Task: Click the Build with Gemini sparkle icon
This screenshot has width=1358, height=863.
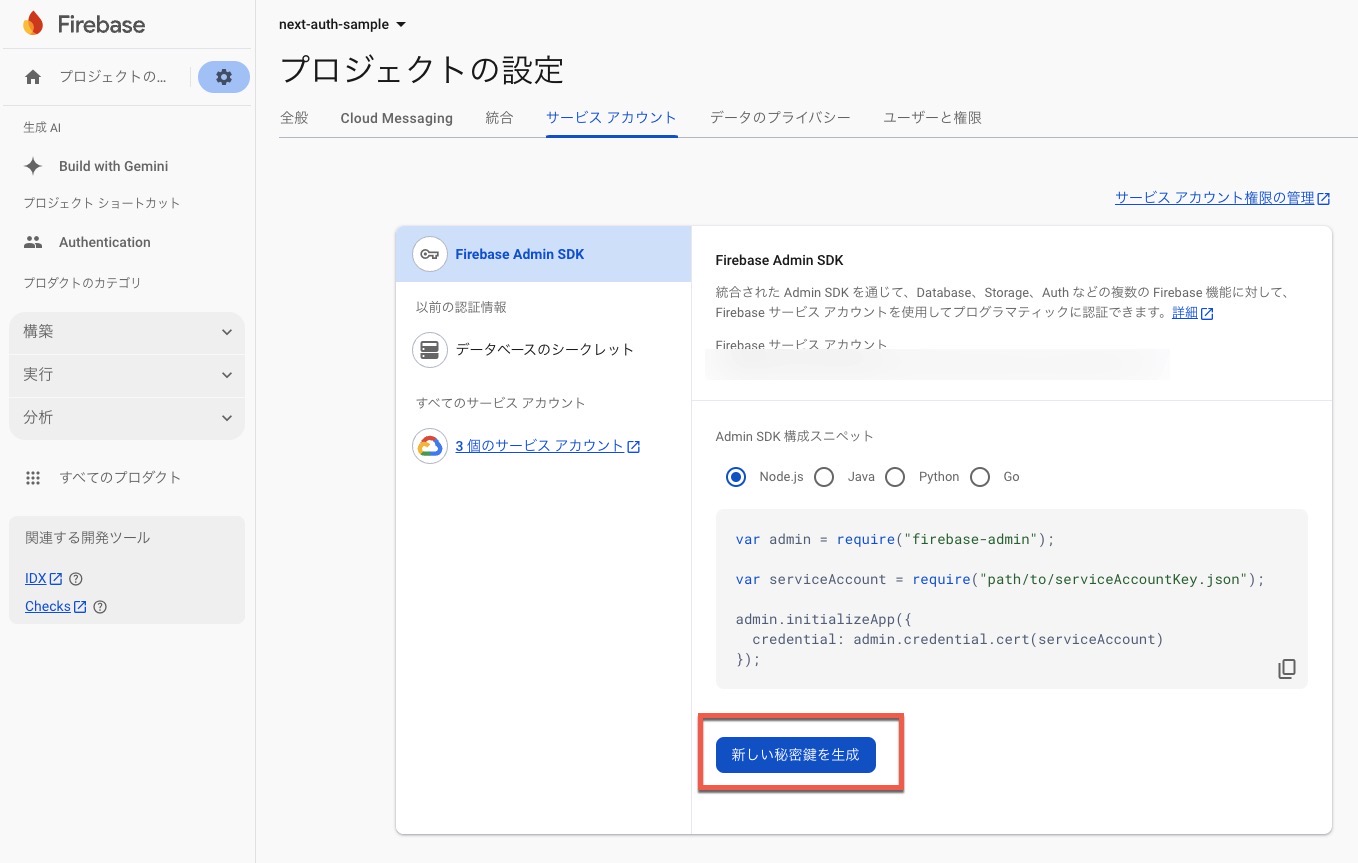Action: tap(33, 166)
